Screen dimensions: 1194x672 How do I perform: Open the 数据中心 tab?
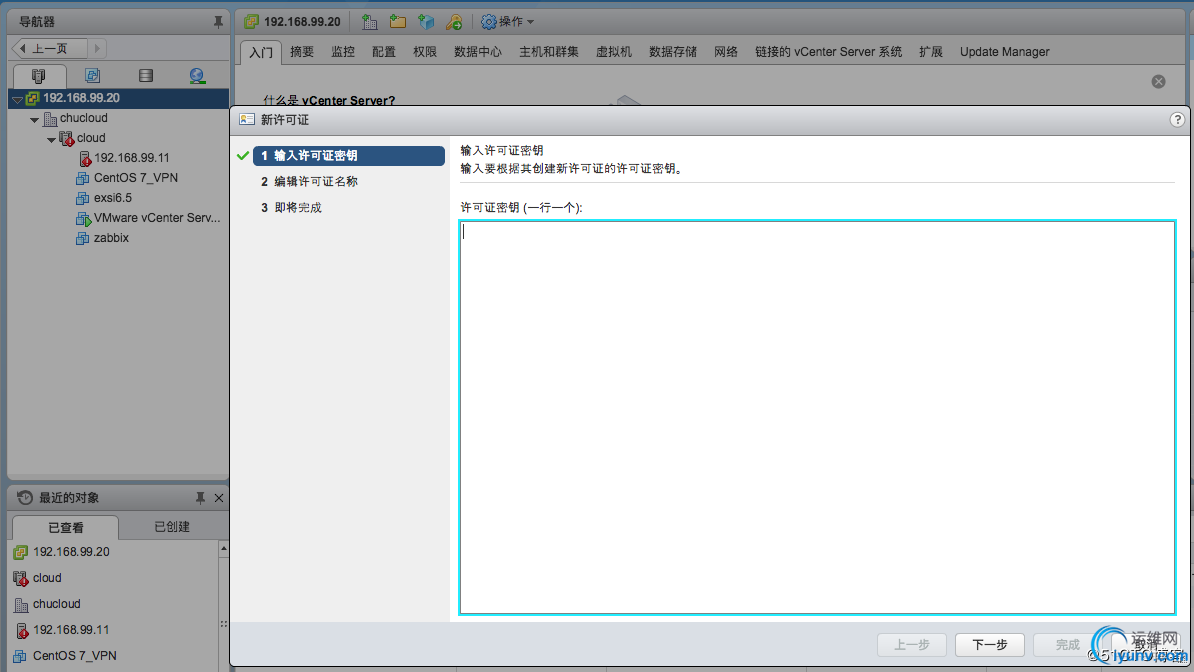(477, 52)
